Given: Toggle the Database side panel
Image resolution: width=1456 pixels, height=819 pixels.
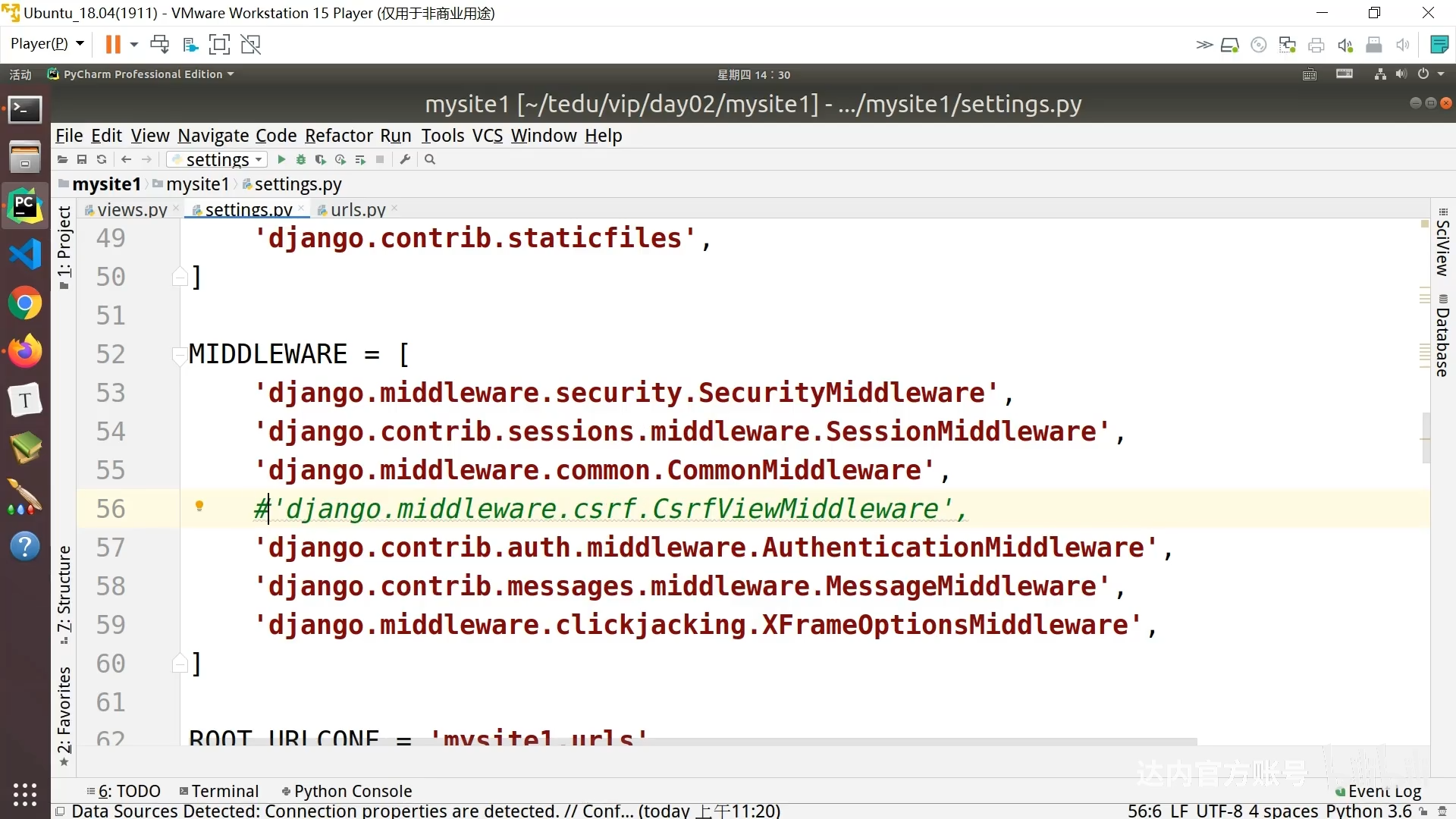Looking at the screenshot, I should click(1442, 335).
